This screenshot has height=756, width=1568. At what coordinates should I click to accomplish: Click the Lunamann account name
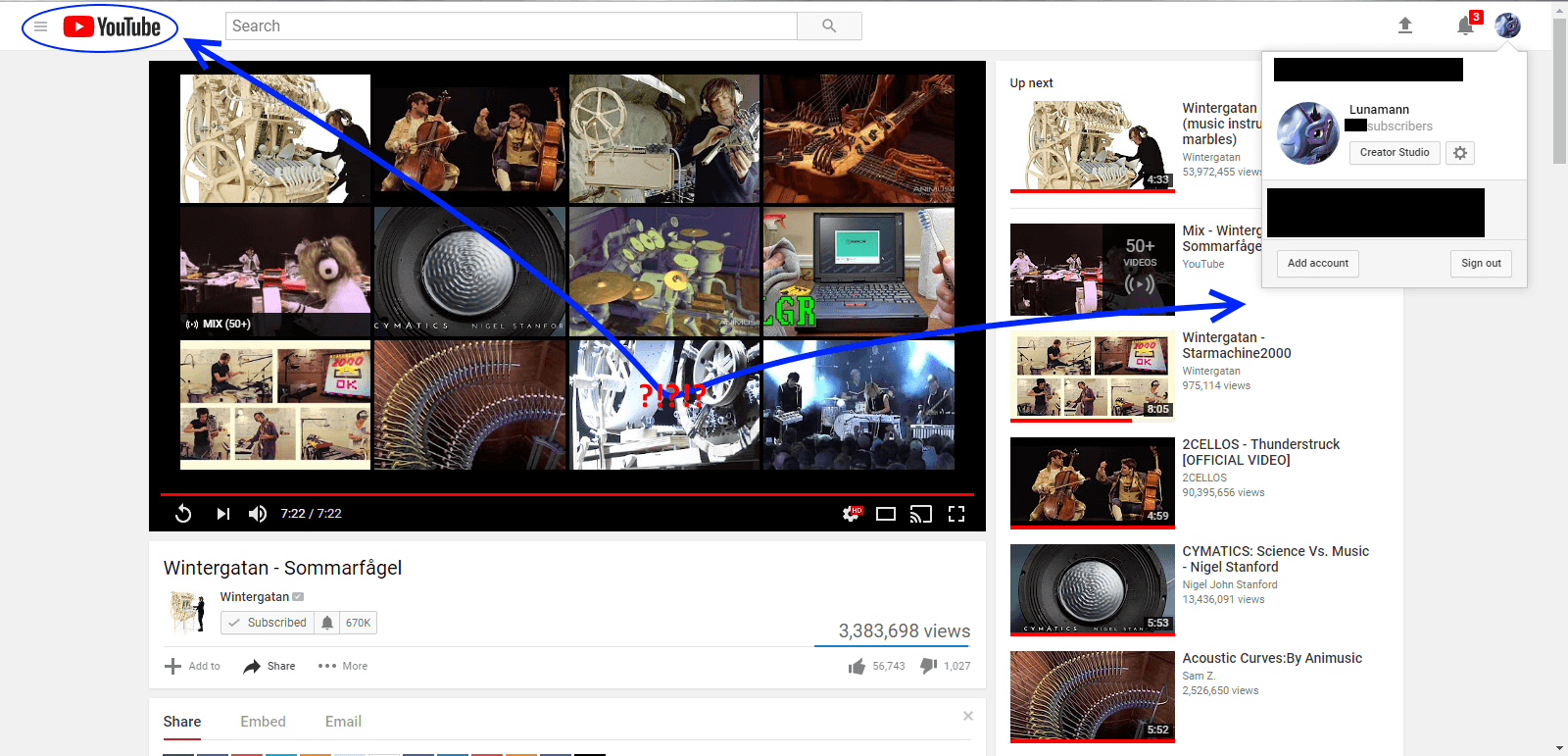[1379, 110]
